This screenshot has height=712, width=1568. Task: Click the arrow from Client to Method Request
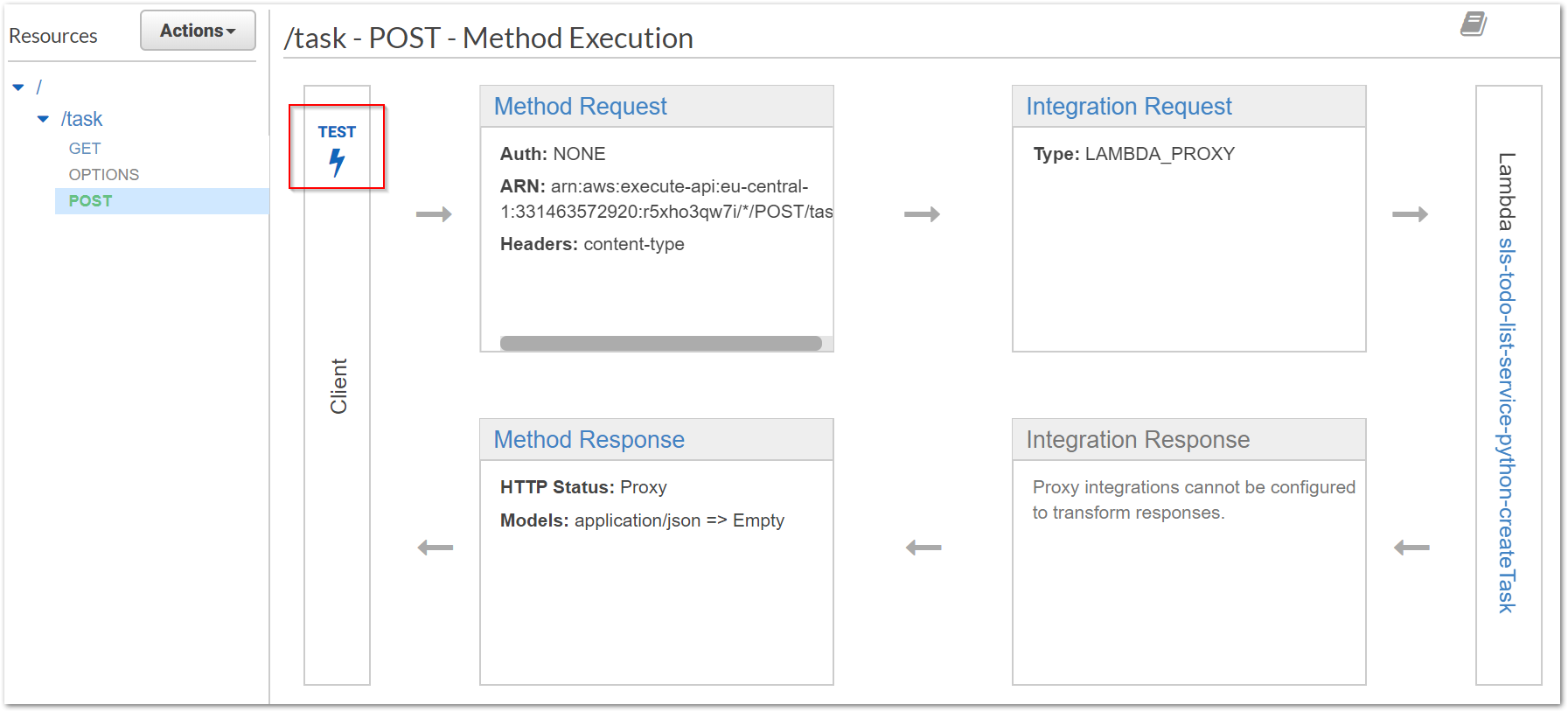434,214
